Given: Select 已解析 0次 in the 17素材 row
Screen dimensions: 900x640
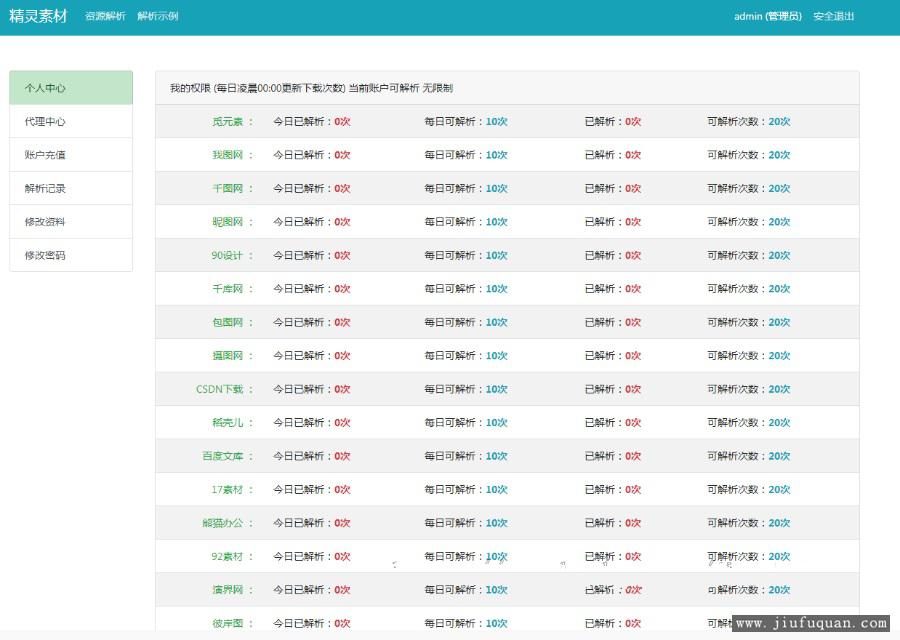Looking at the screenshot, I should pos(612,489).
